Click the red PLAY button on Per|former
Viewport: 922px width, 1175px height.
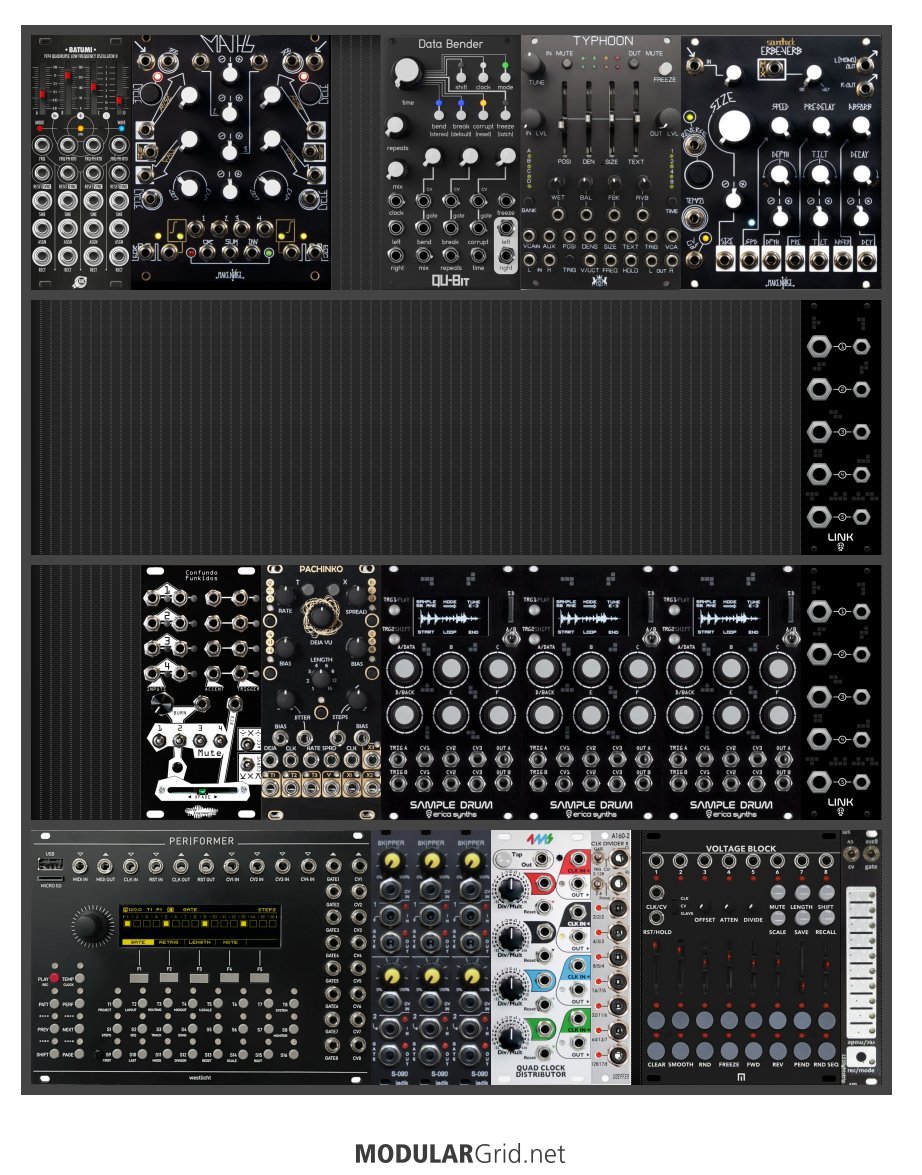55,979
